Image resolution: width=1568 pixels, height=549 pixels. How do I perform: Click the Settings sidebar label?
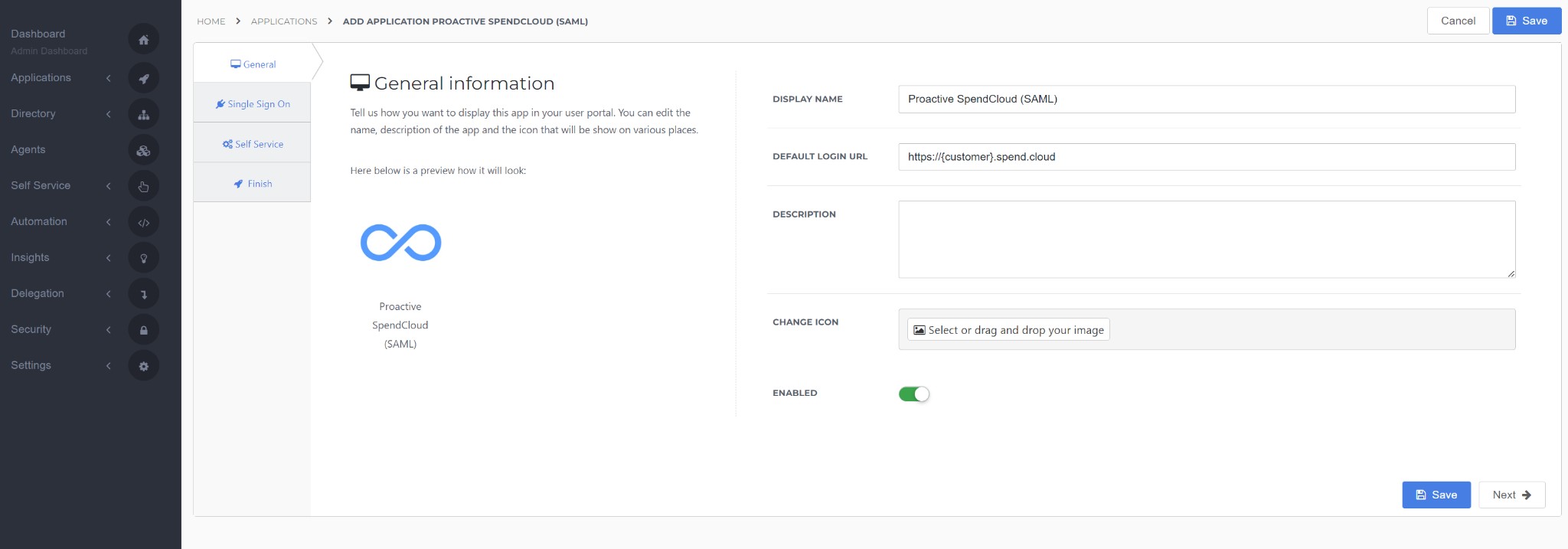tap(31, 365)
